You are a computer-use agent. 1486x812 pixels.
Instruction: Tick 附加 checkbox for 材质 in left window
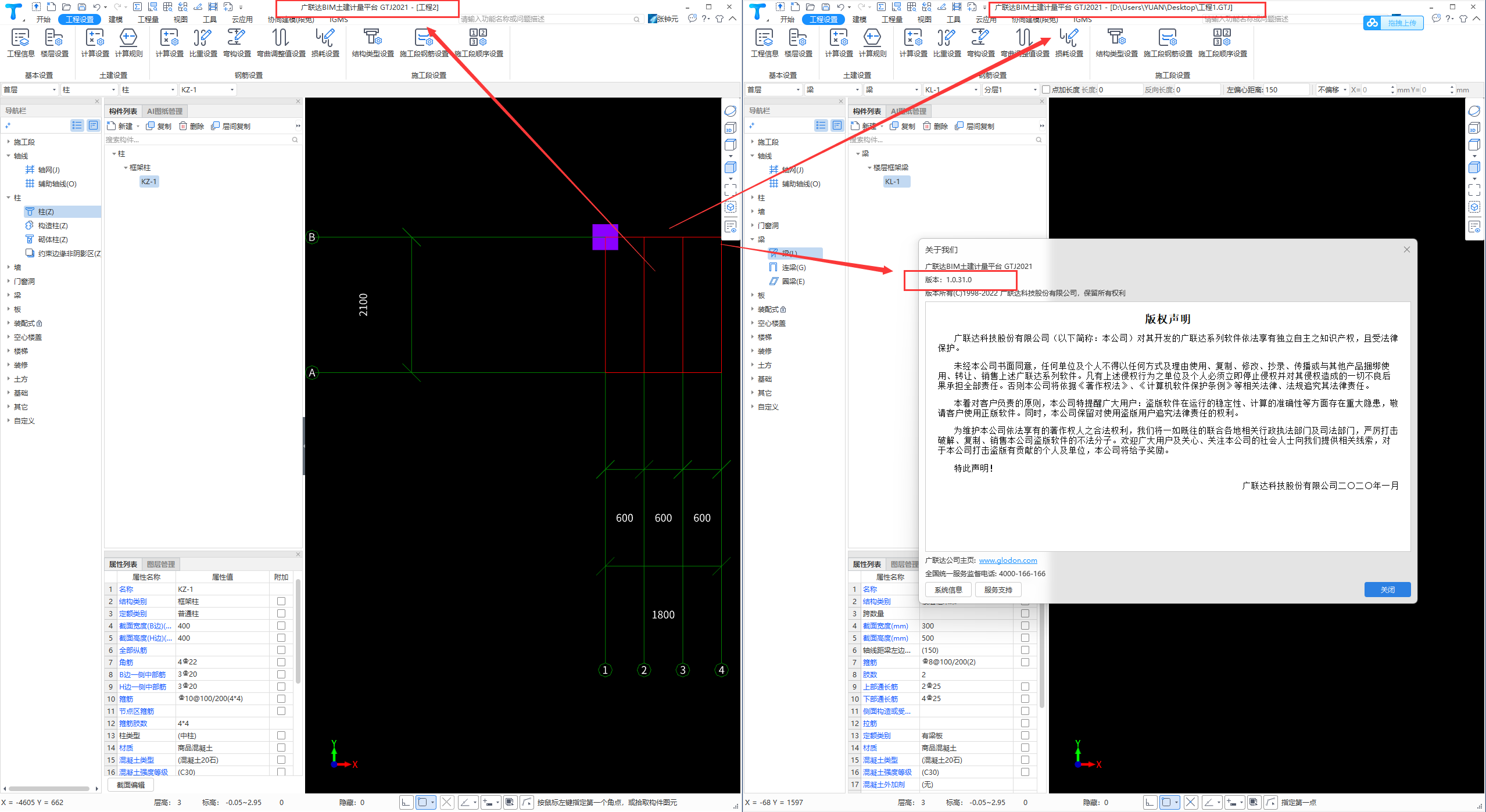coord(281,748)
